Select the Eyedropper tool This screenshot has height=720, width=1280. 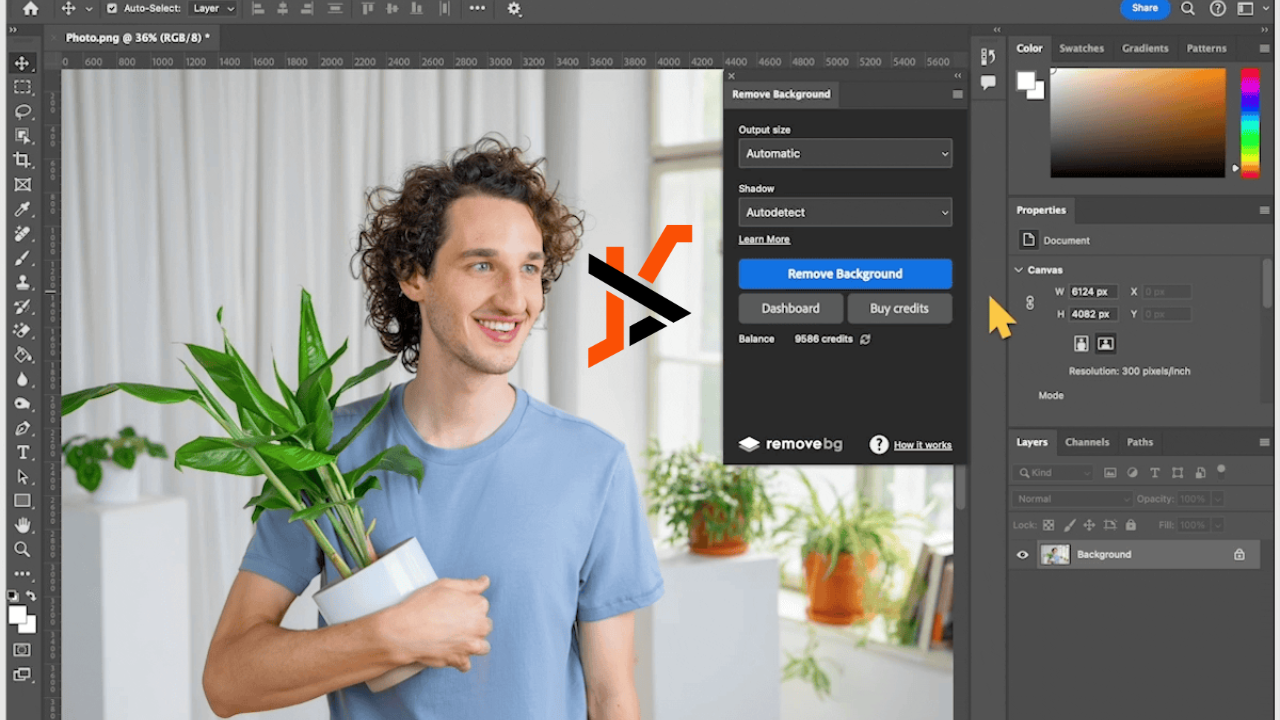coord(22,209)
